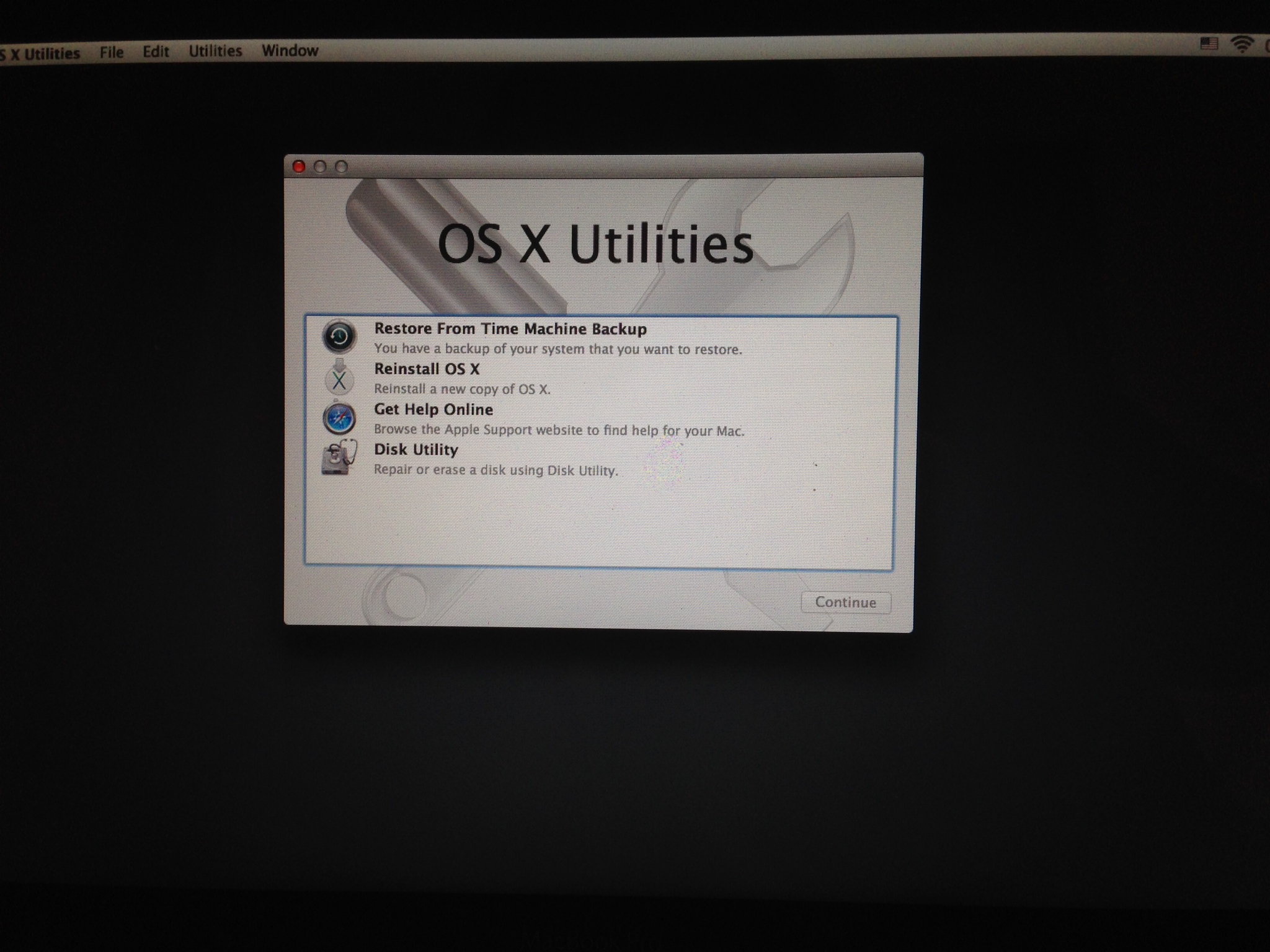Click the red close window button
Screen dimensions: 1270x952
pyautogui.click(x=299, y=166)
